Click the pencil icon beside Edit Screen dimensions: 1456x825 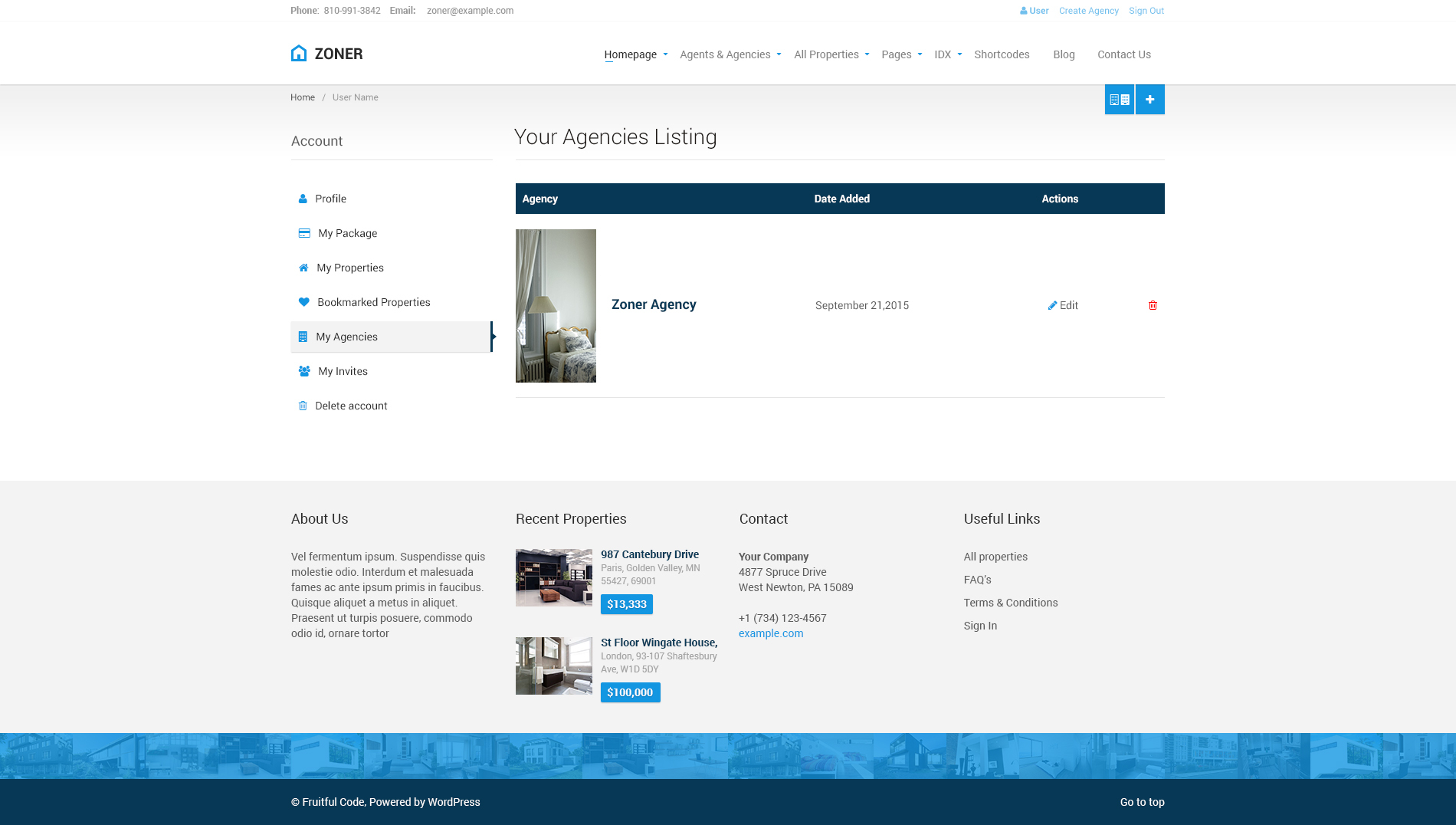click(x=1052, y=305)
